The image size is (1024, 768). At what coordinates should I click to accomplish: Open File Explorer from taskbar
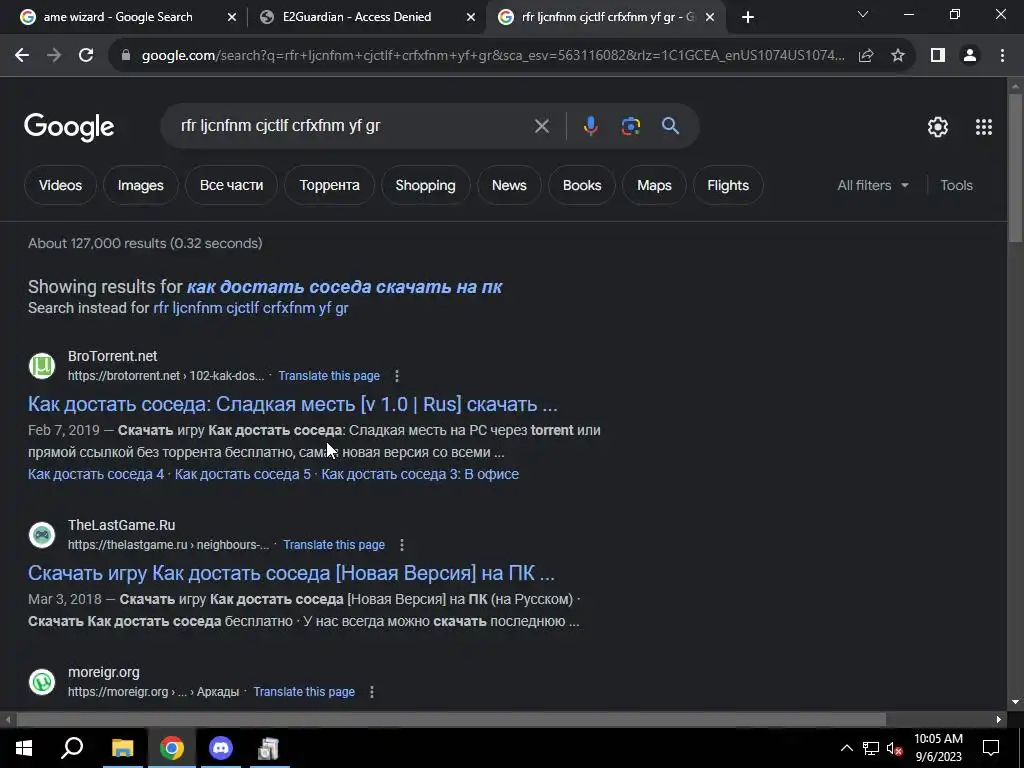122,748
